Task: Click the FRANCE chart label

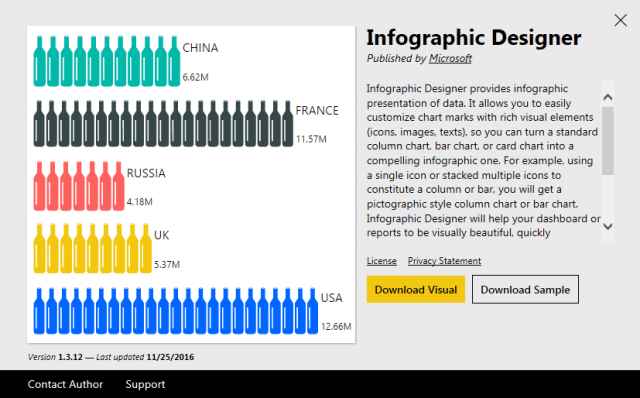Action: coord(317,110)
